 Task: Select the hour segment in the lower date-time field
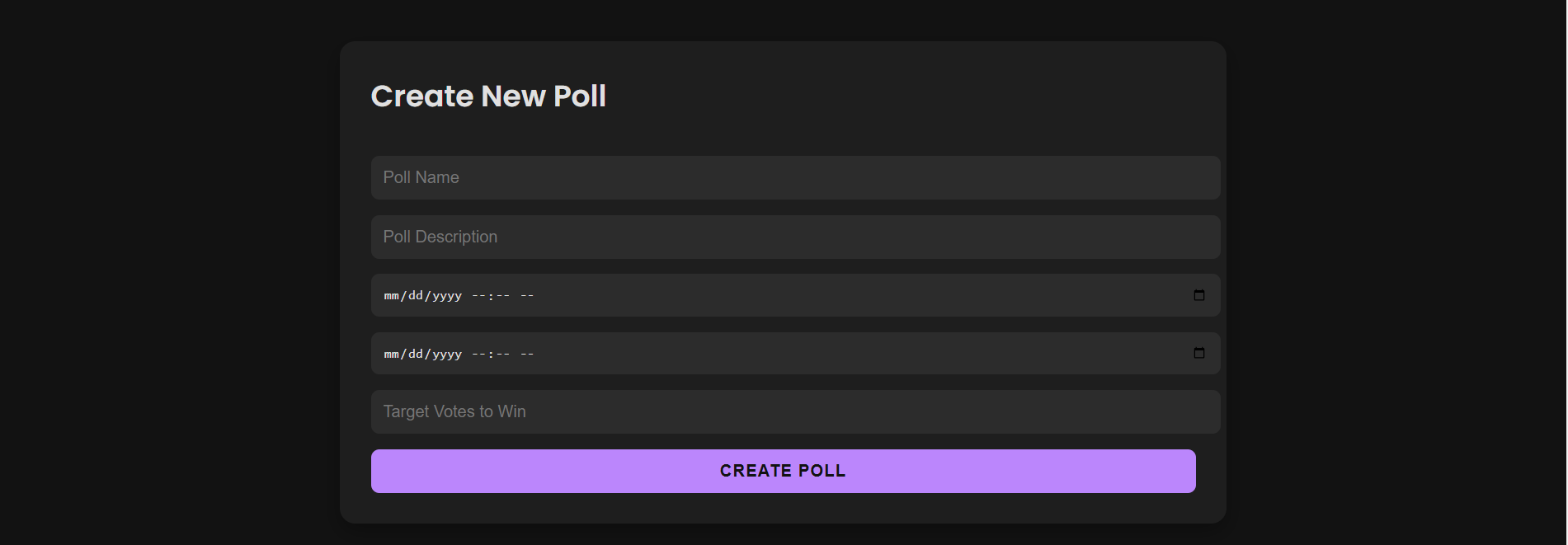pyautogui.click(x=478, y=355)
